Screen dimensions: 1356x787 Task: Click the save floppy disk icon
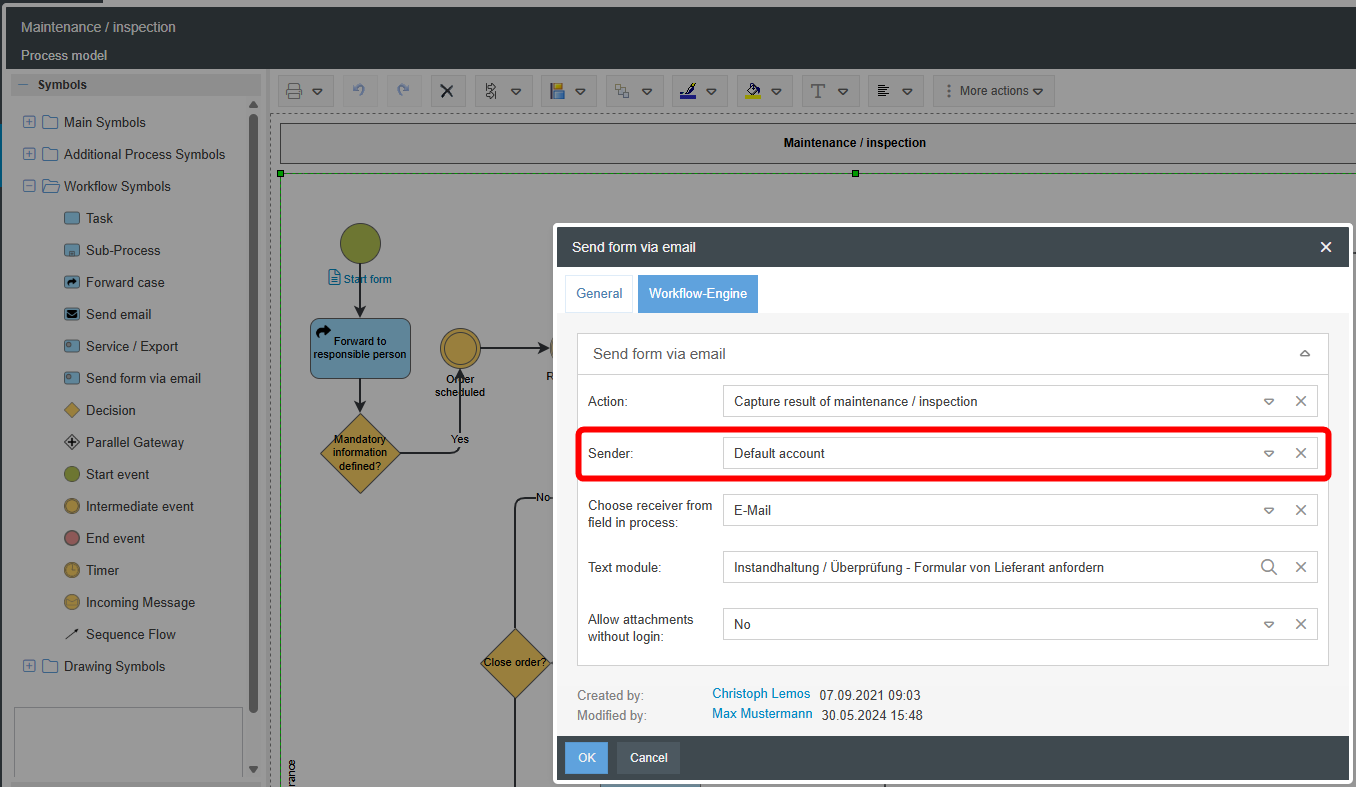[559, 91]
